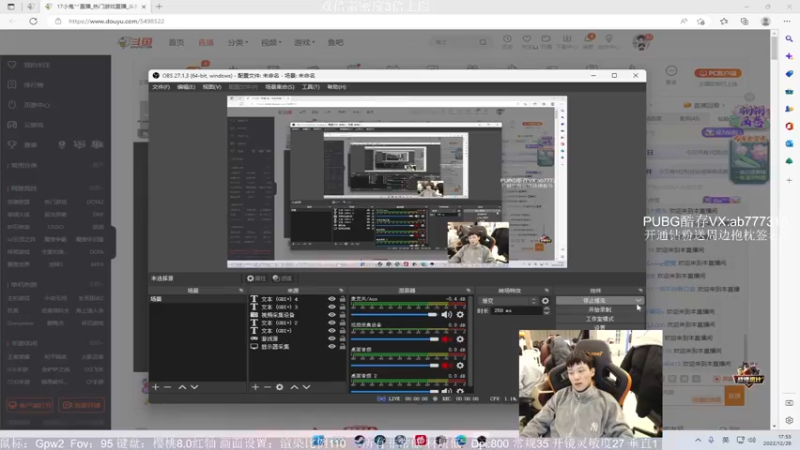Hide the 文本 (GDI+) 3 source
The width and height of the screenshot is (800, 450).
[x=332, y=307]
